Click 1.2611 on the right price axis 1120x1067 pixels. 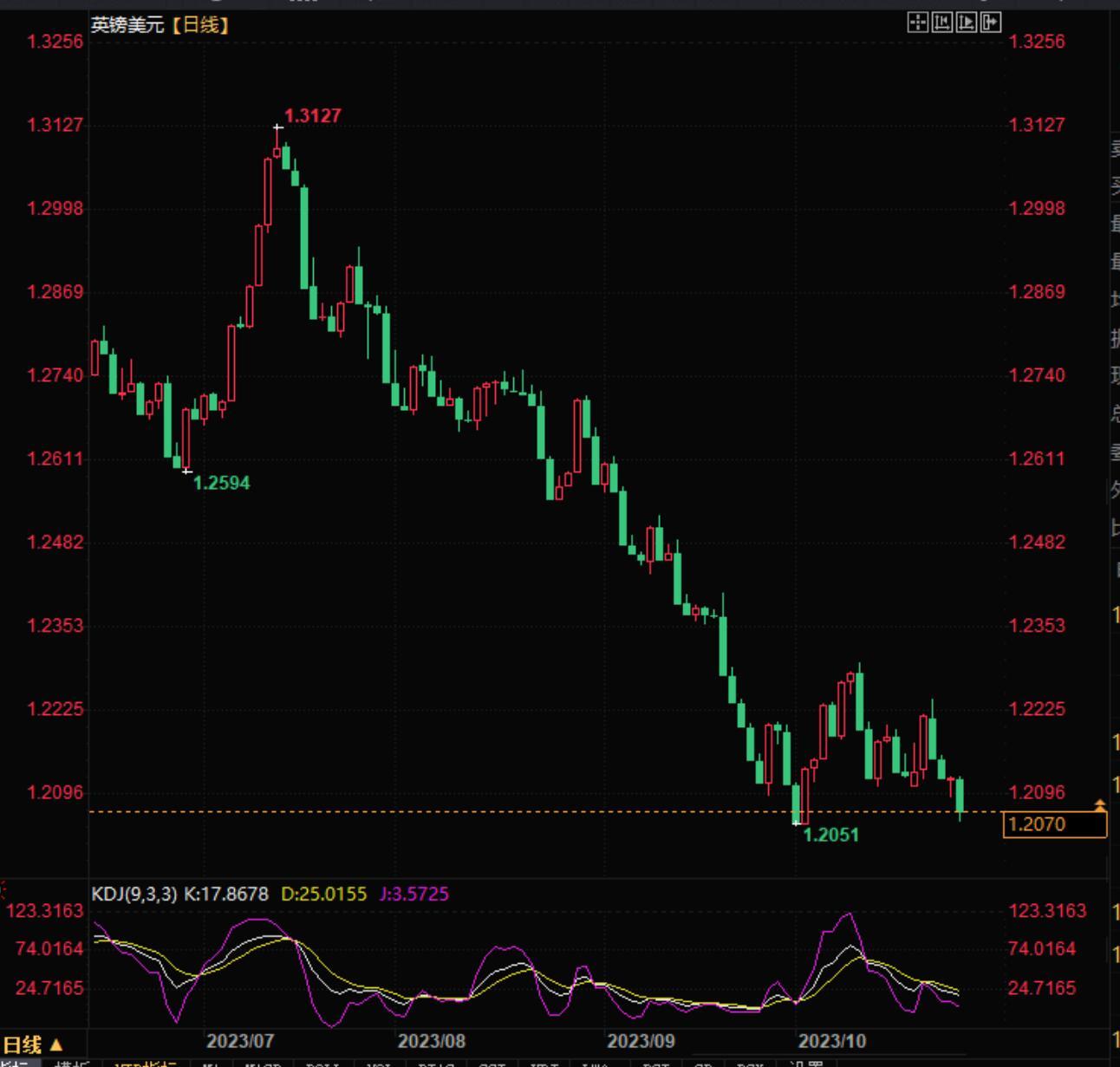pyautogui.click(x=1037, y=459)
